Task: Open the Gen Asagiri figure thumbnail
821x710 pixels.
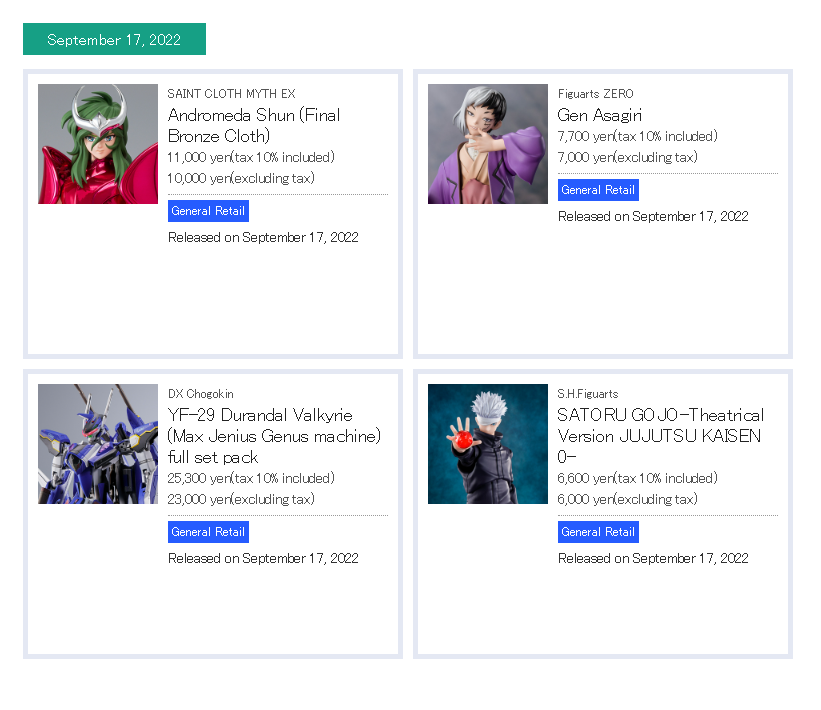Action: click(x=488, y=144)
